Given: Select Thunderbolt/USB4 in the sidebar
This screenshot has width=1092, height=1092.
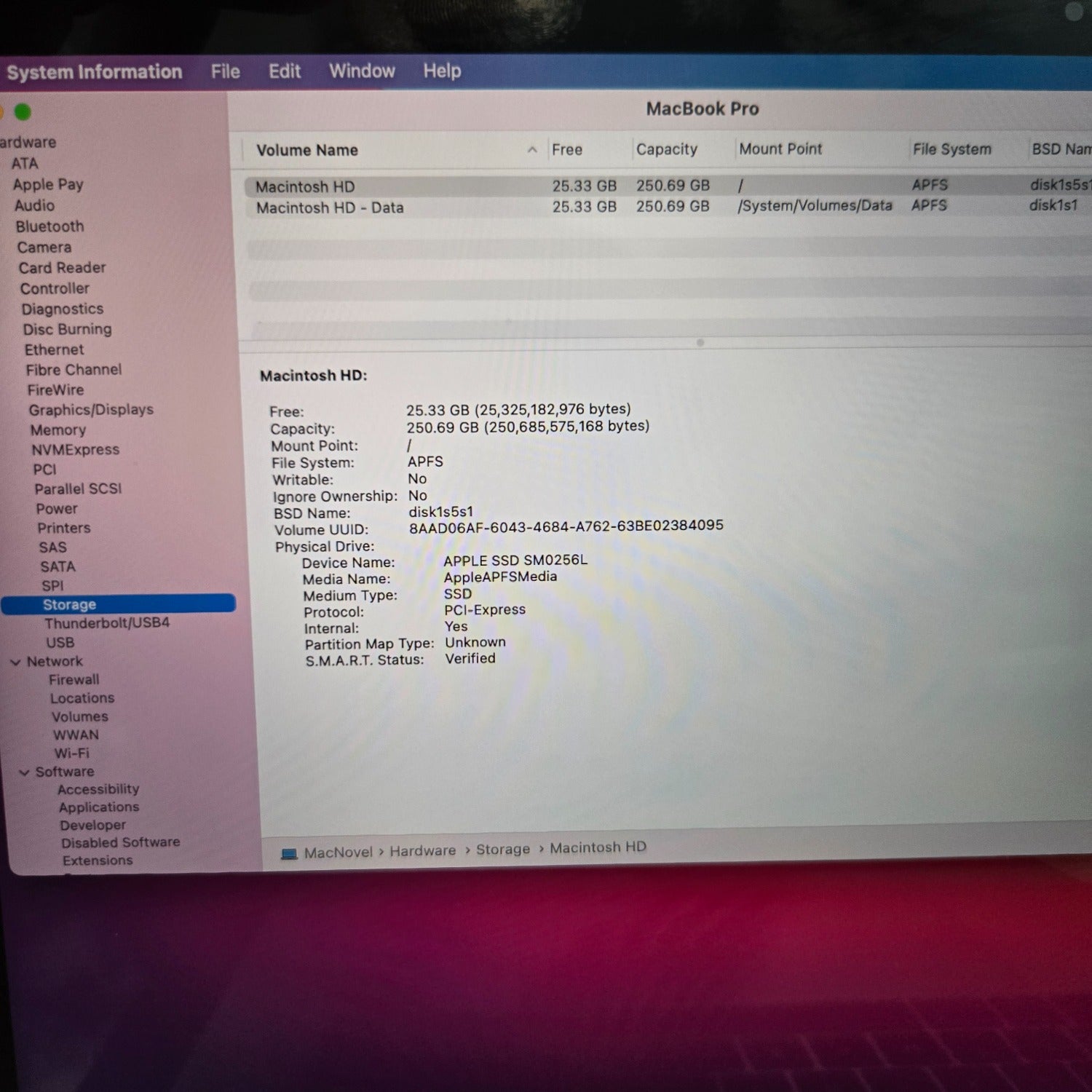Looking at the screenshot, I should coord(107,623).
